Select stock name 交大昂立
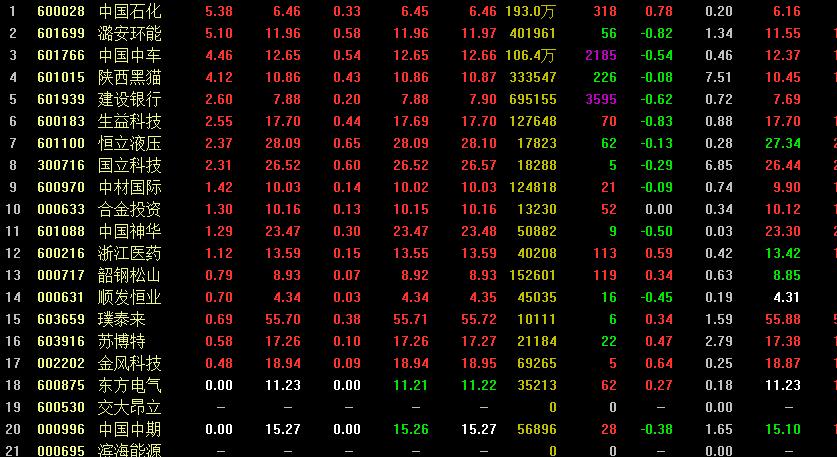837x457 pixels. coord(129,407)
